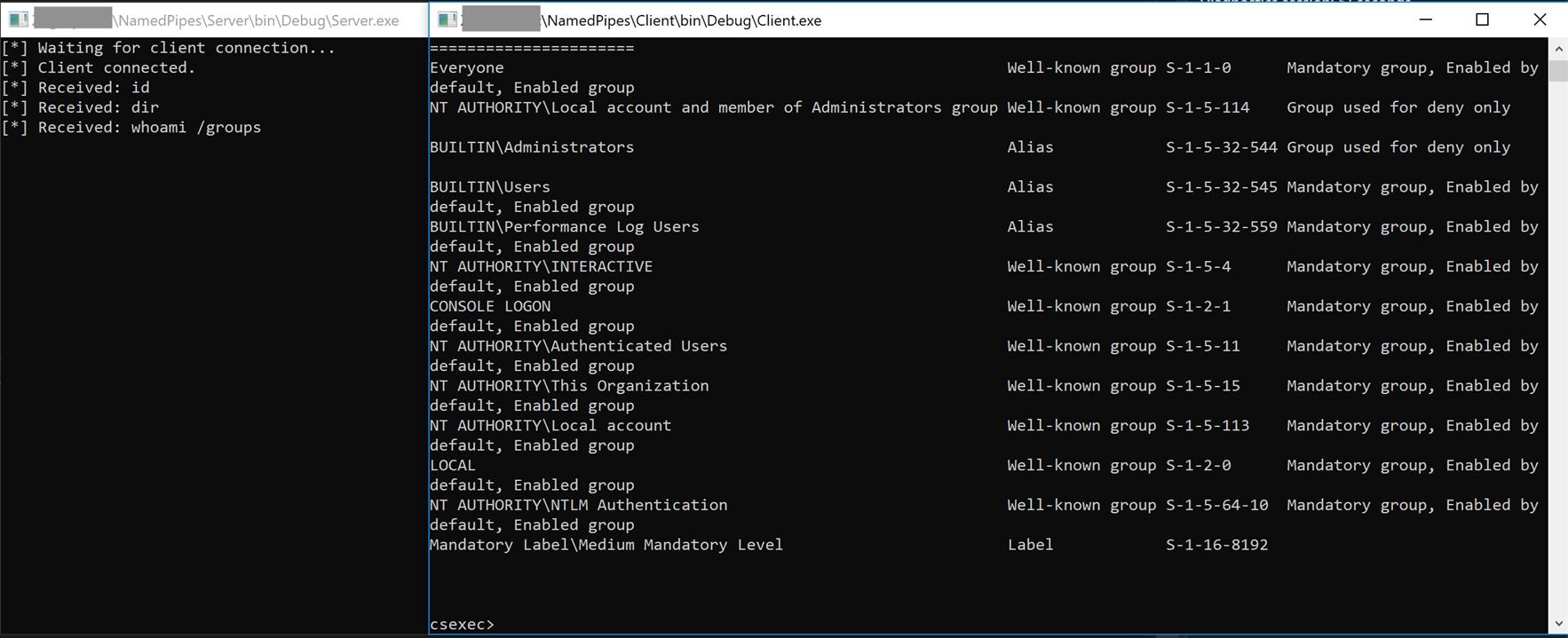Image resolution: width=1568 pixels, height=638 pixels.
Task: Click 'Well-known group' in CONSOLE LOGON row
Action: point(1081,306)
